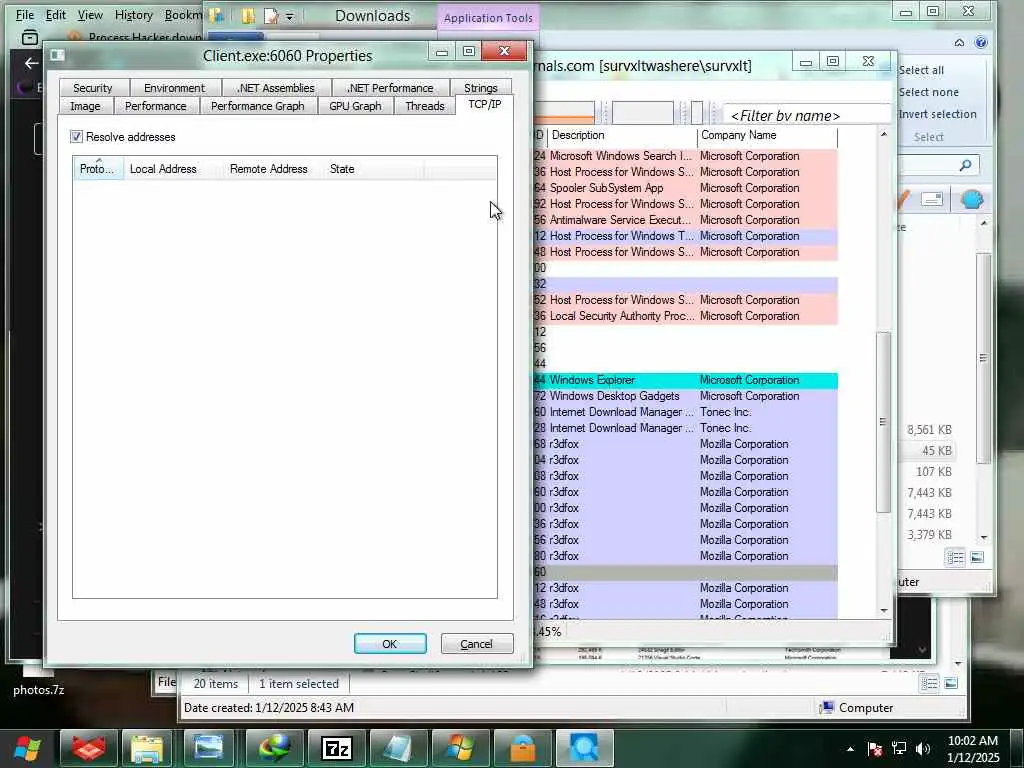
Task: Open the magnifier Process Explorer taskbar icon
Action: point(584,748)
